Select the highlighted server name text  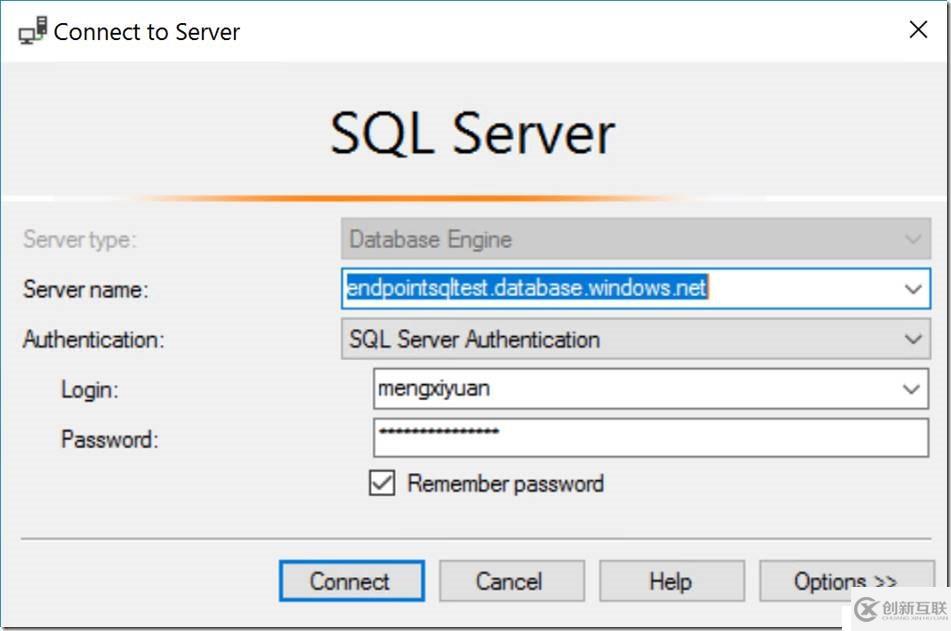click(525, 289)
